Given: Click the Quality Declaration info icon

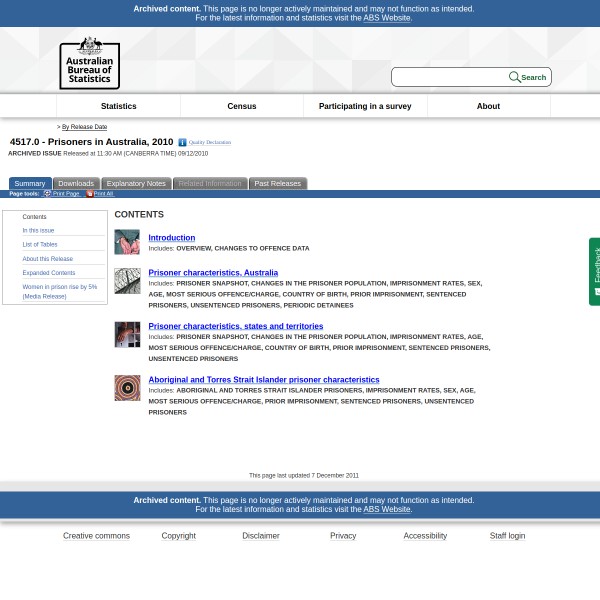Looking at the screenshot, I should pyautogui.click(x=182, y=142).
